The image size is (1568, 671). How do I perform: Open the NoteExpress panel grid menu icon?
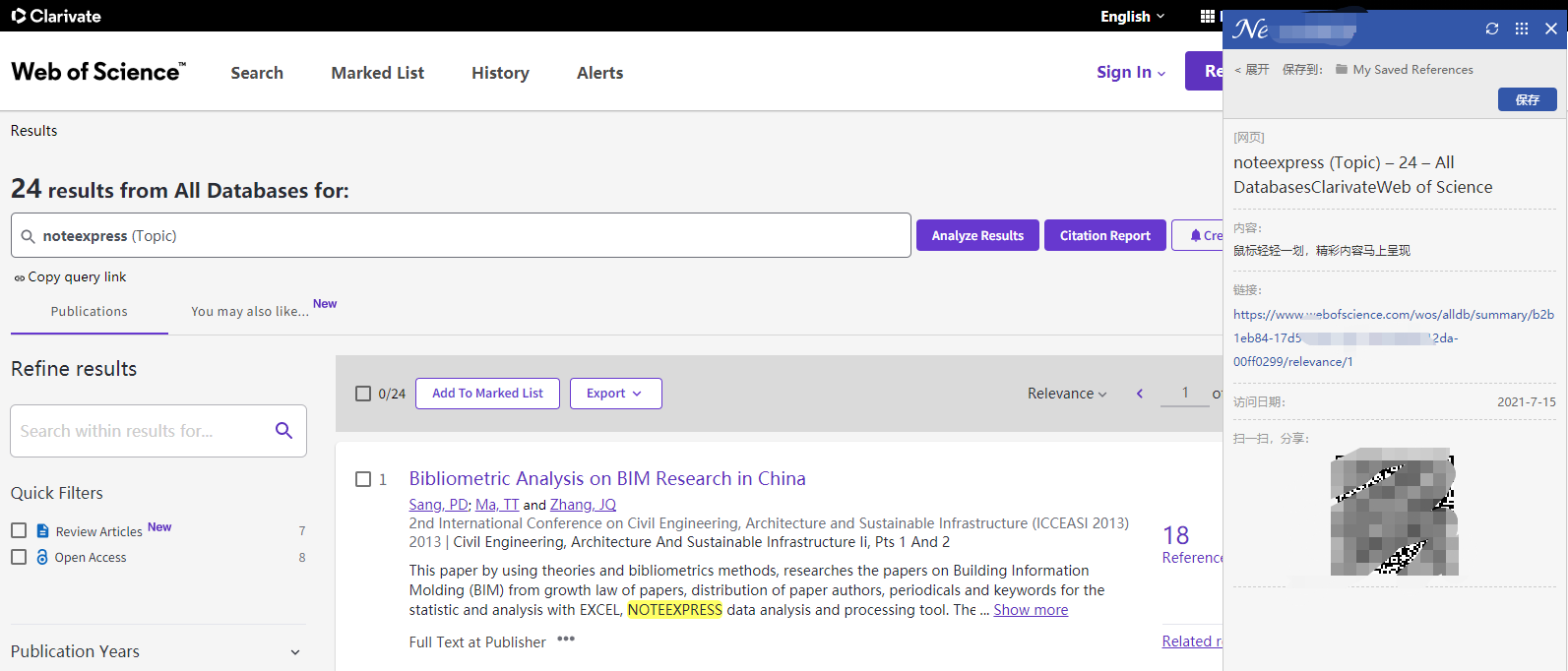(x=1522, y=29)
